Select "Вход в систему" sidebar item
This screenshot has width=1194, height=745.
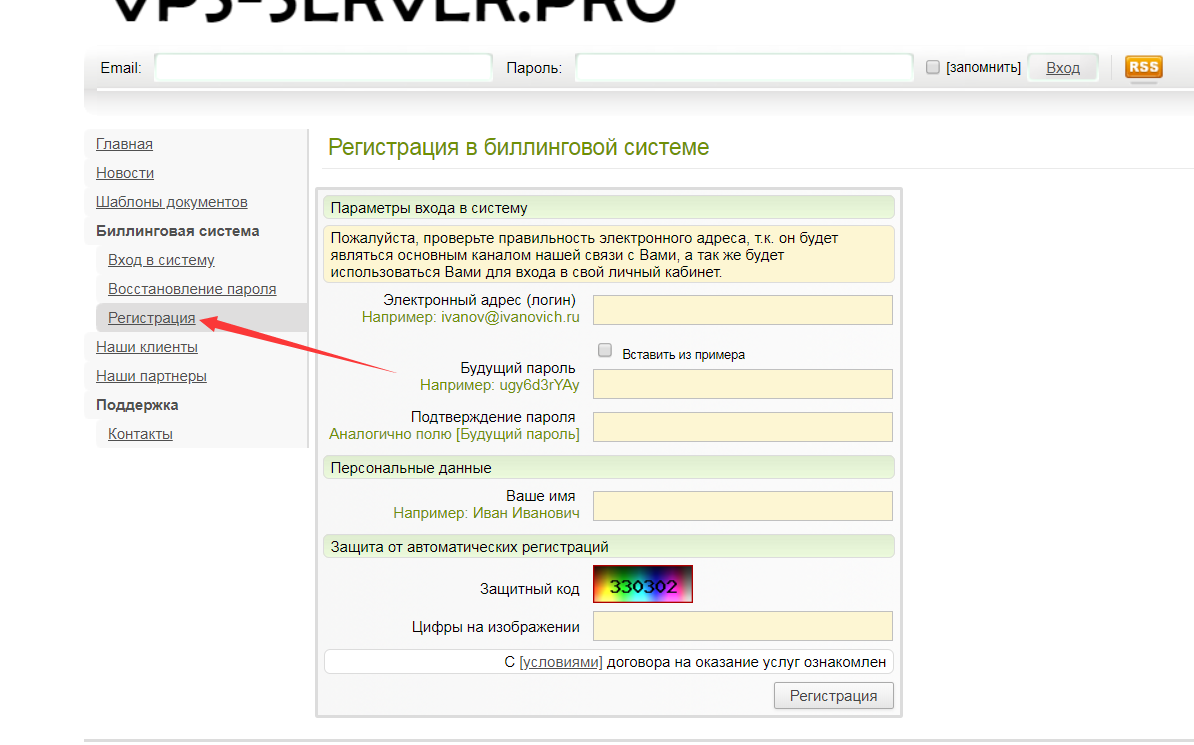161,260
